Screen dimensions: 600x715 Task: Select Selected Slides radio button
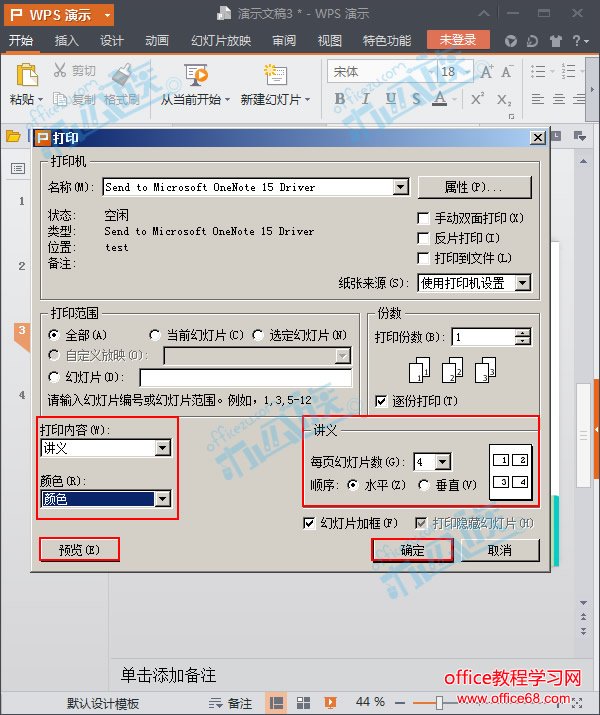[x=258, y=335]
